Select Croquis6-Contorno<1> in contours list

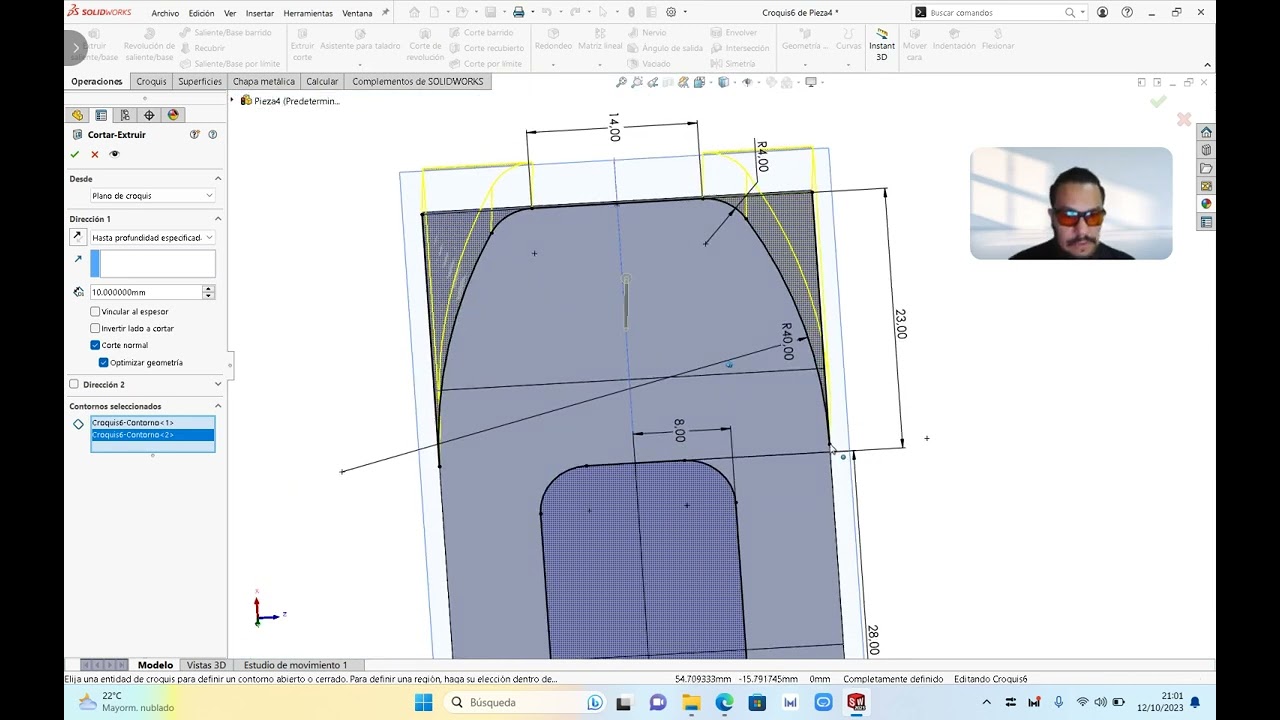pos(152,423)
